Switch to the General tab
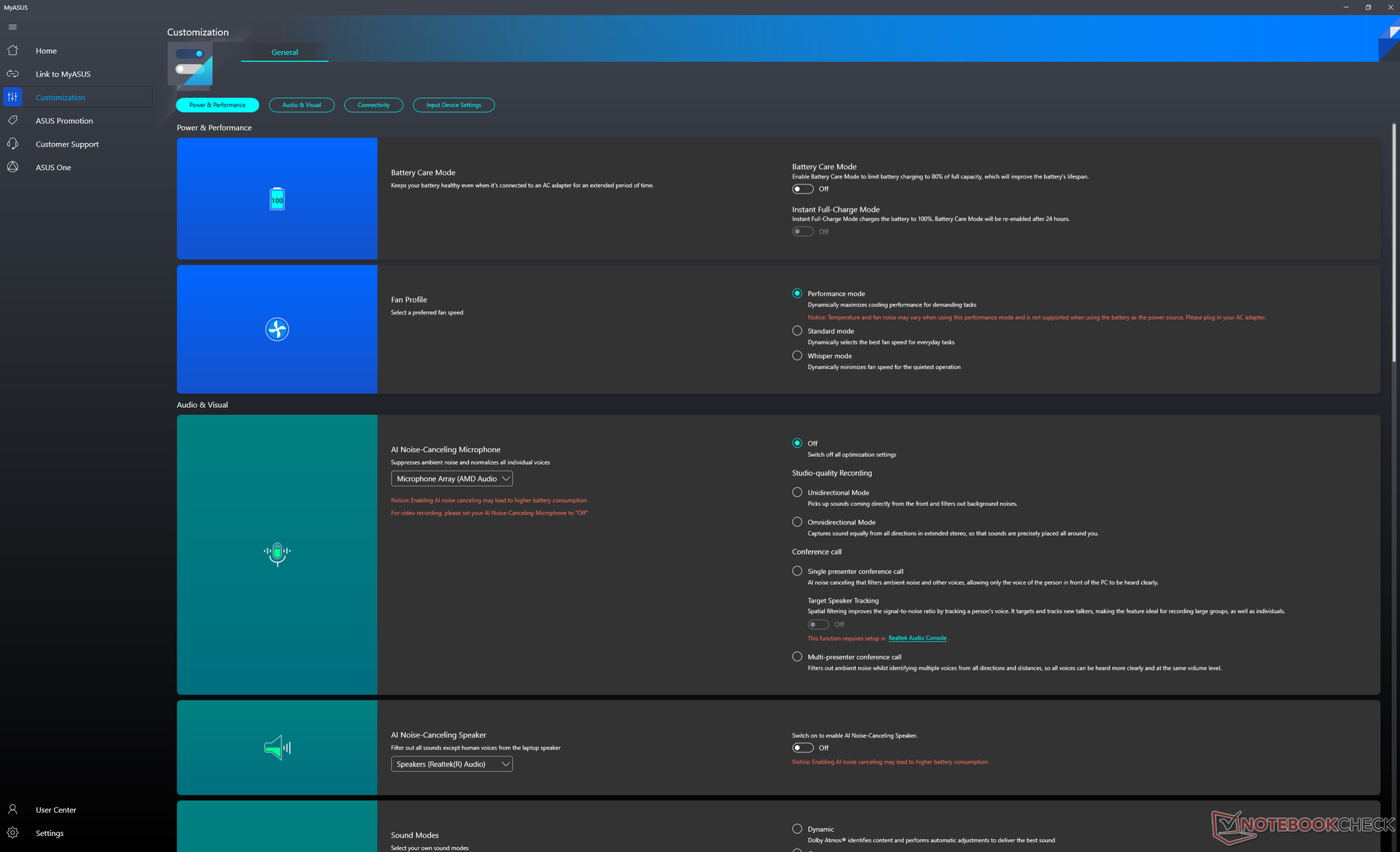This screenshot has width=1400, height=852. pyautogui.click(x=284, y=53)
